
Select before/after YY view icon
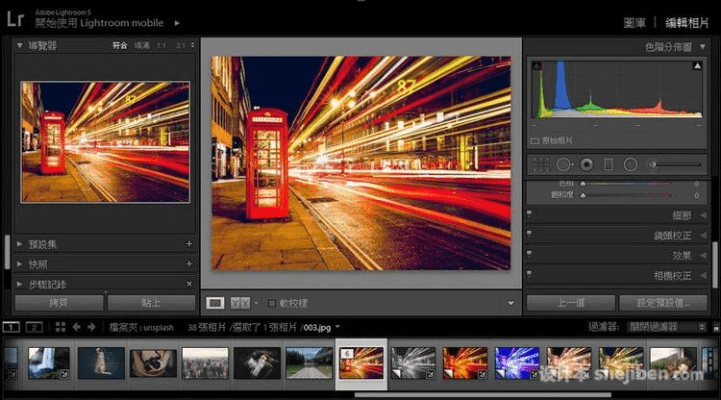coord(240,303)
